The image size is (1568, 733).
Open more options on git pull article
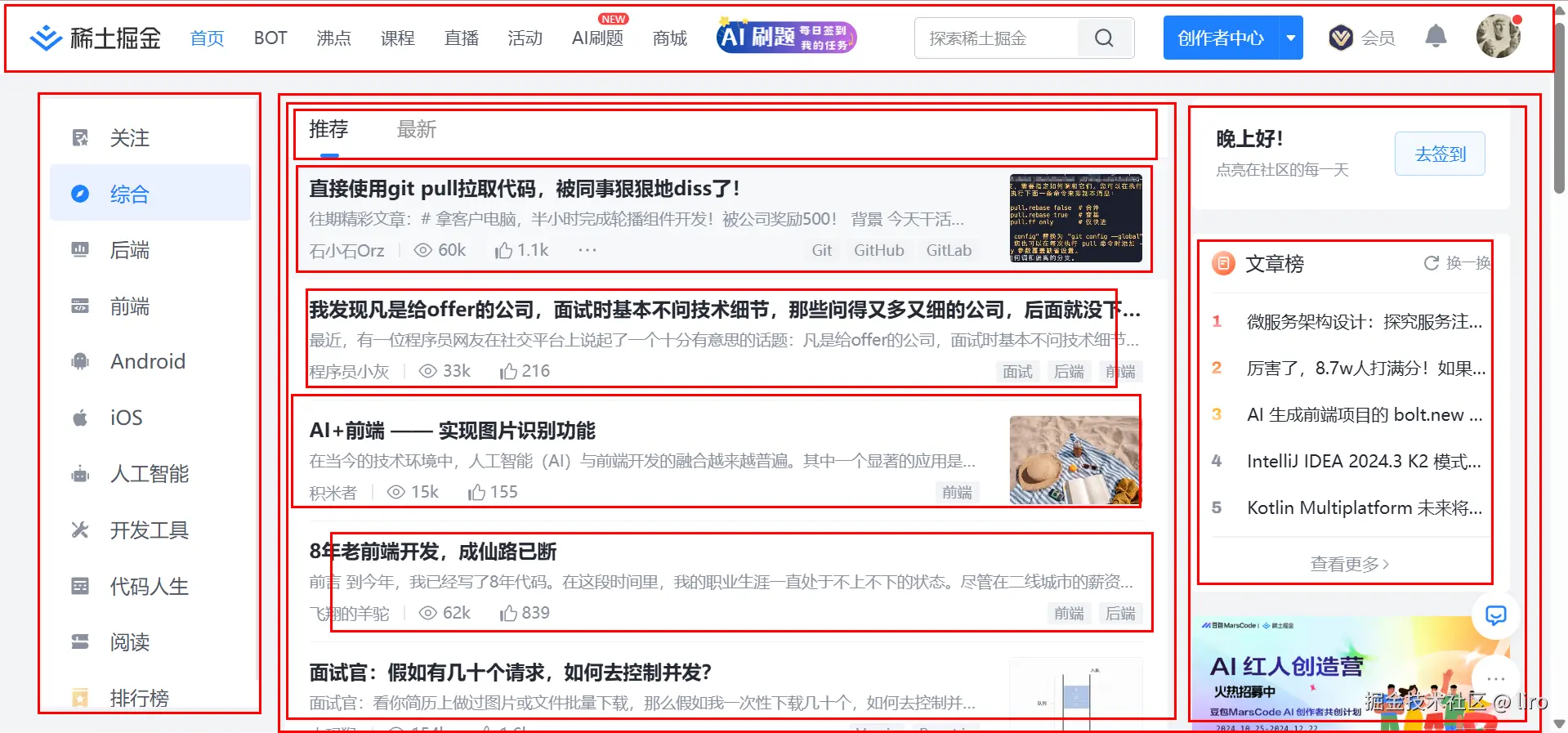tap(587, 250)
